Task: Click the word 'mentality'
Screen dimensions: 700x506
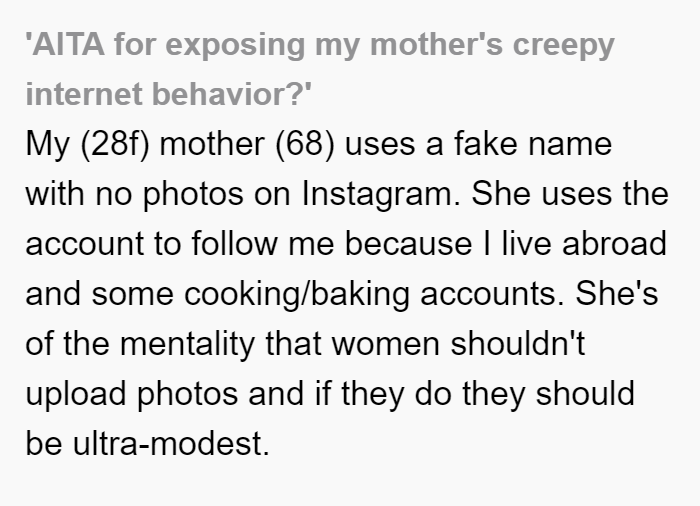Action: (x=188, y=345)
